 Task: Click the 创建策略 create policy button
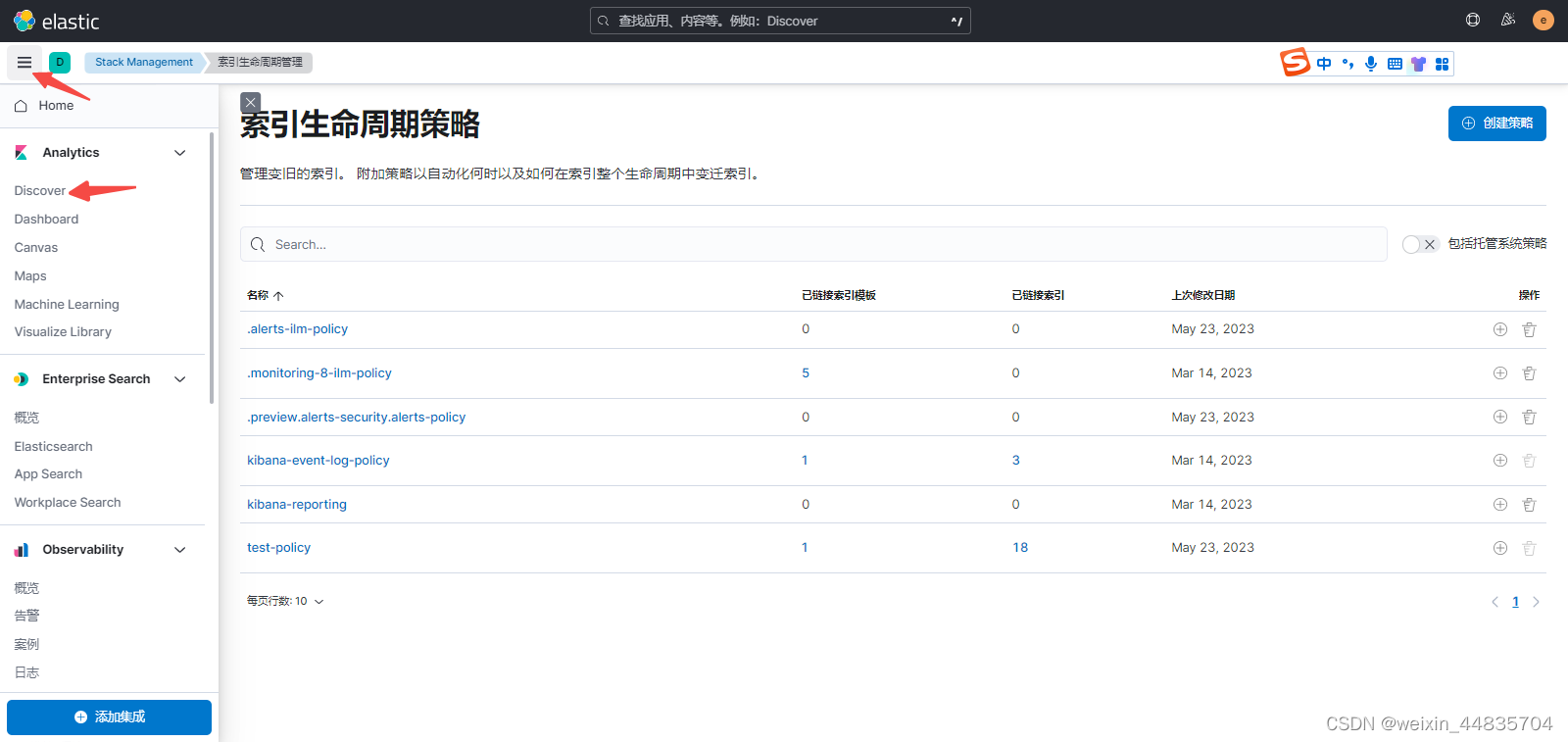1497,124
